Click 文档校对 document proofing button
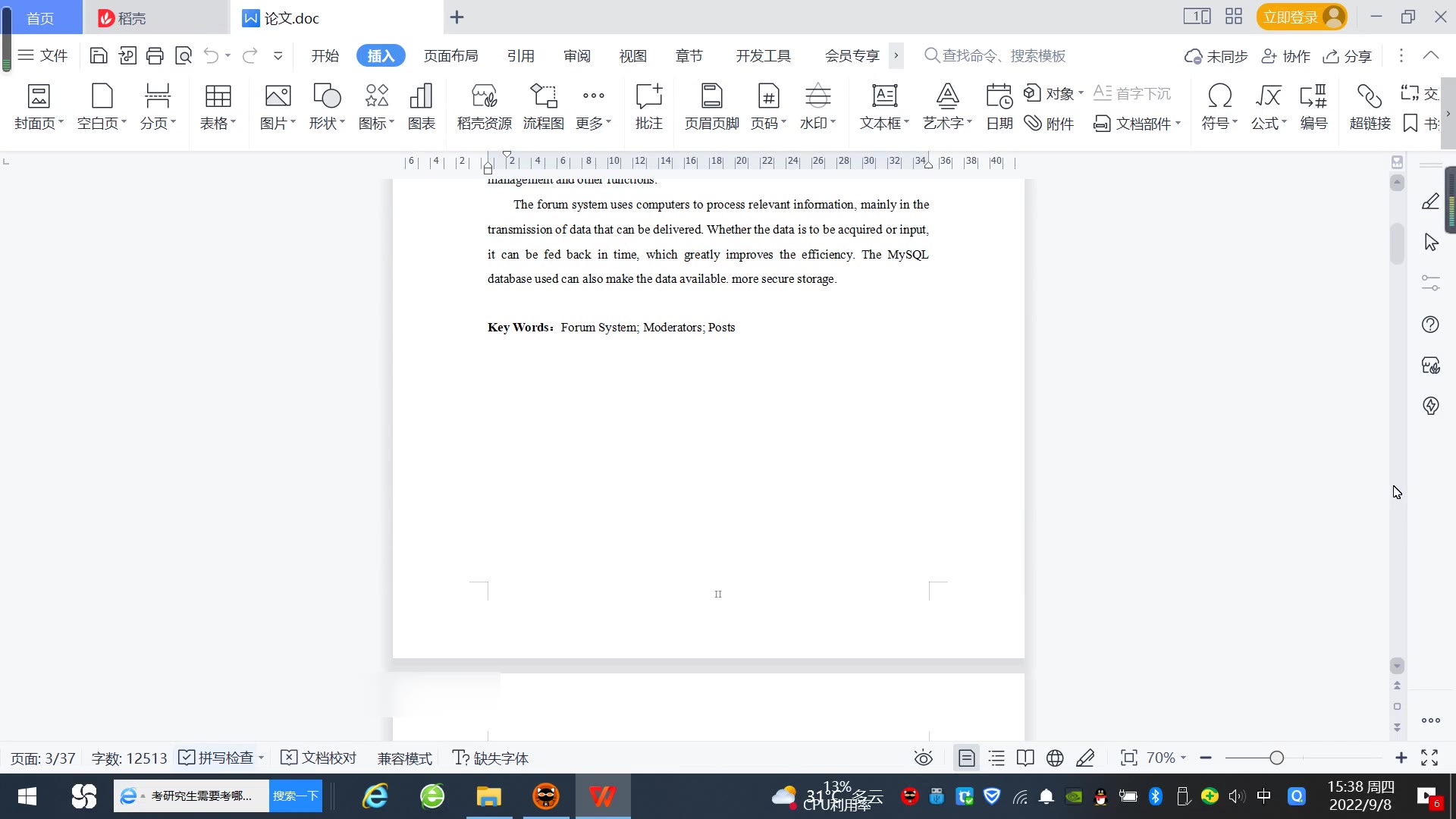 coord(318,758)
